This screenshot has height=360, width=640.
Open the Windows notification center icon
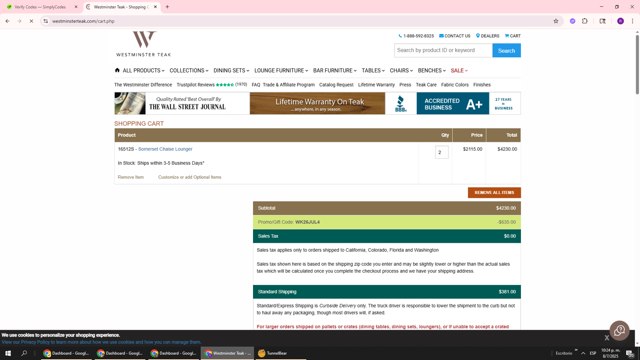pos(630,353)
